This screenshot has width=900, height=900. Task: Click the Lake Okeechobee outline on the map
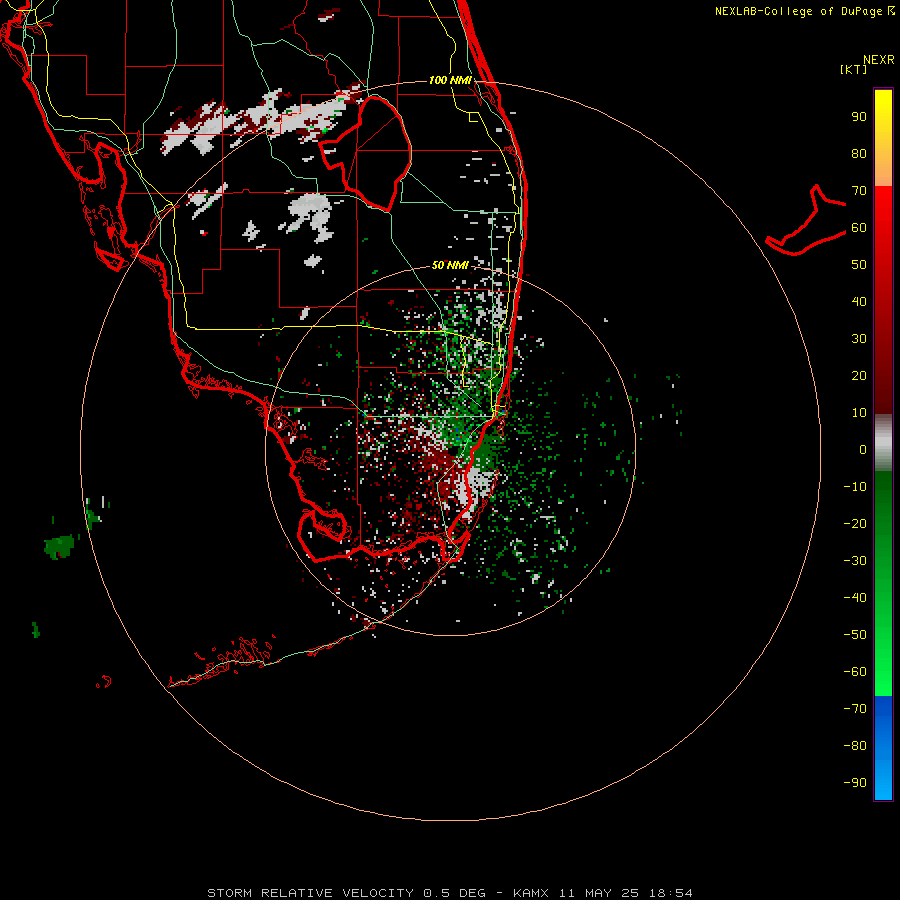click(366, 154)
